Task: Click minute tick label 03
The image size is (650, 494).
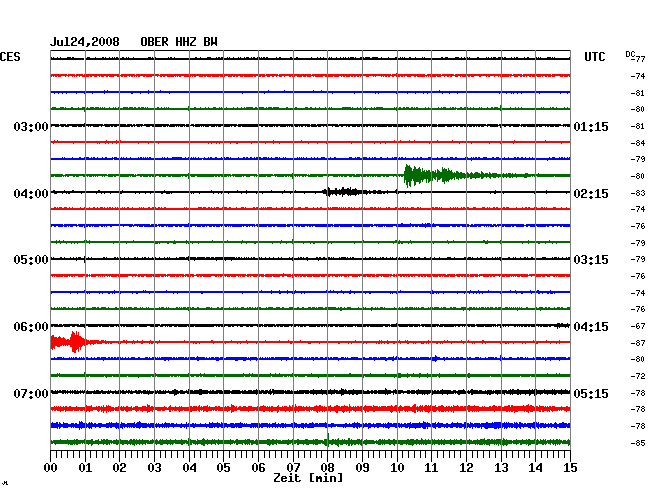Action: tap(154, 467)
